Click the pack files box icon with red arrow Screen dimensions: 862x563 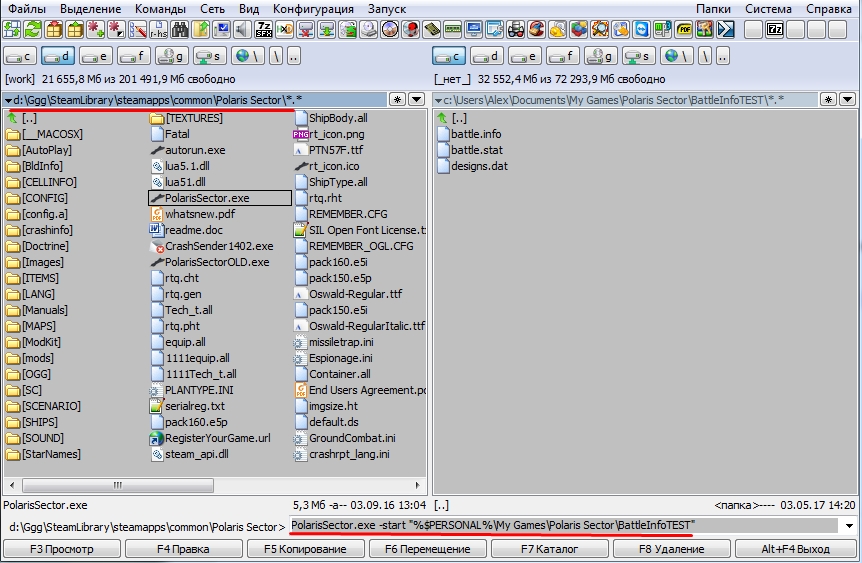pos(54,29)
